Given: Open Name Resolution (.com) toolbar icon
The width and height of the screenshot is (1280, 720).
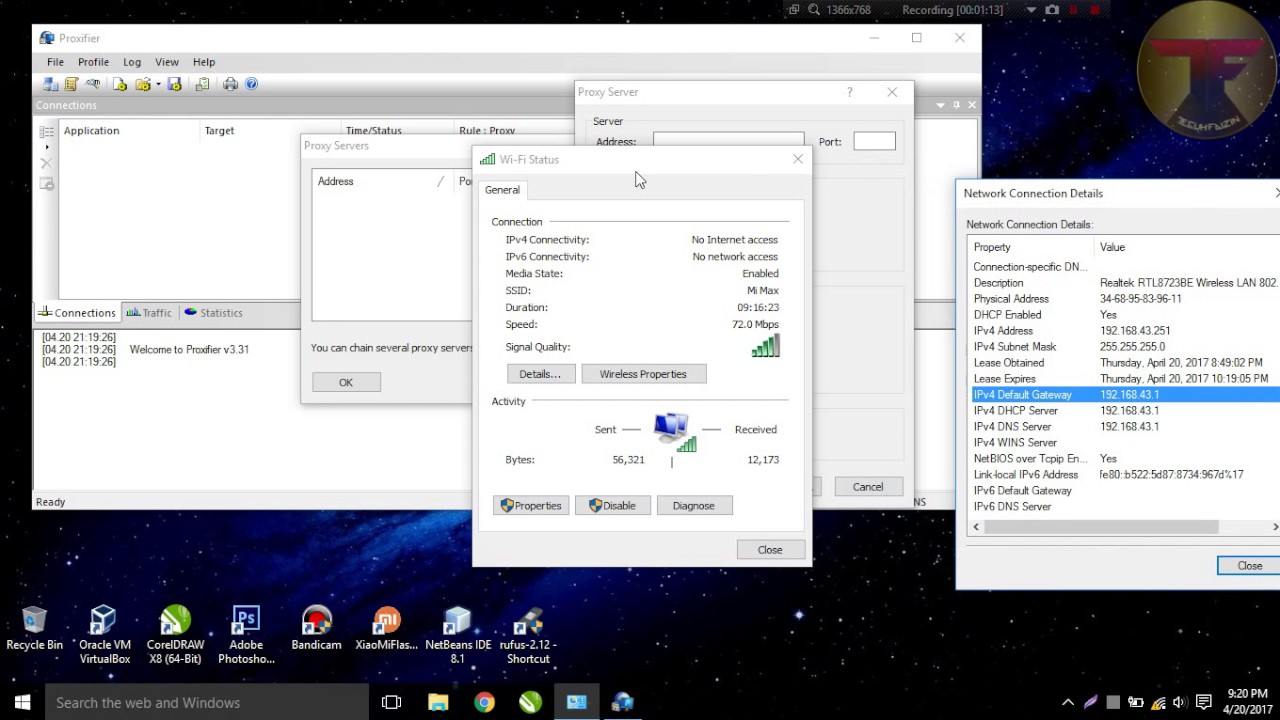Looking at the screenshot, I should tap(93, 84).
